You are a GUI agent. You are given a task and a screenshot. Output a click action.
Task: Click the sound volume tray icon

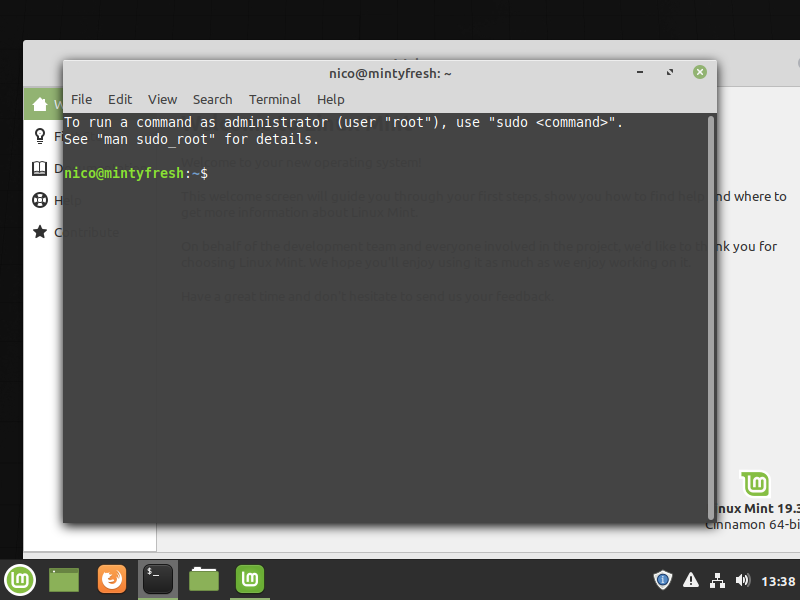(x=743, y=580)
